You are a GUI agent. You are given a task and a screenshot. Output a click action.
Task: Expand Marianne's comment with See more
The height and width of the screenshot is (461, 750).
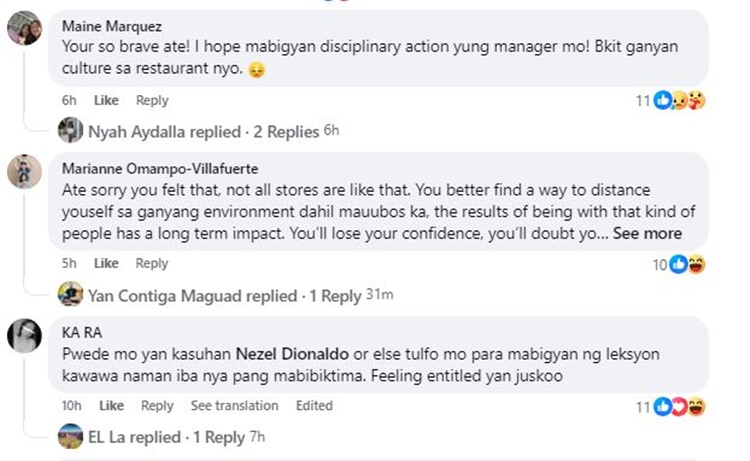tap(647, 234)
